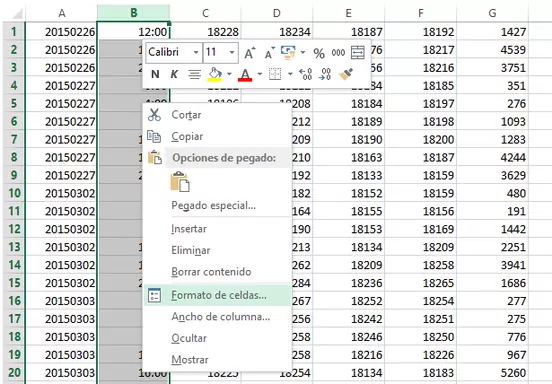Expand the borders dropdown arrow
552x384 pixels.
click(x=290, y=74)
